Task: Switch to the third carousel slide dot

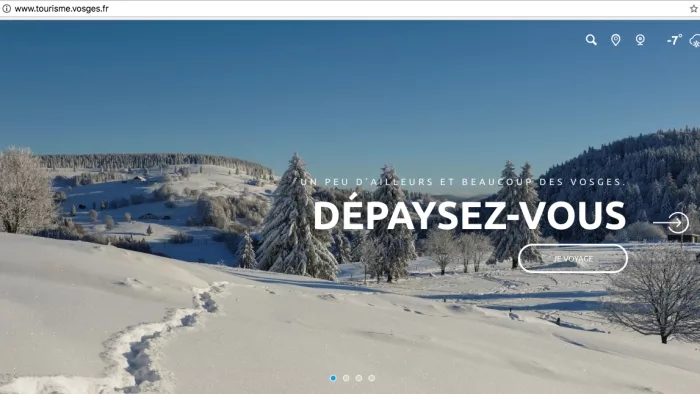Action: (359, 378)
